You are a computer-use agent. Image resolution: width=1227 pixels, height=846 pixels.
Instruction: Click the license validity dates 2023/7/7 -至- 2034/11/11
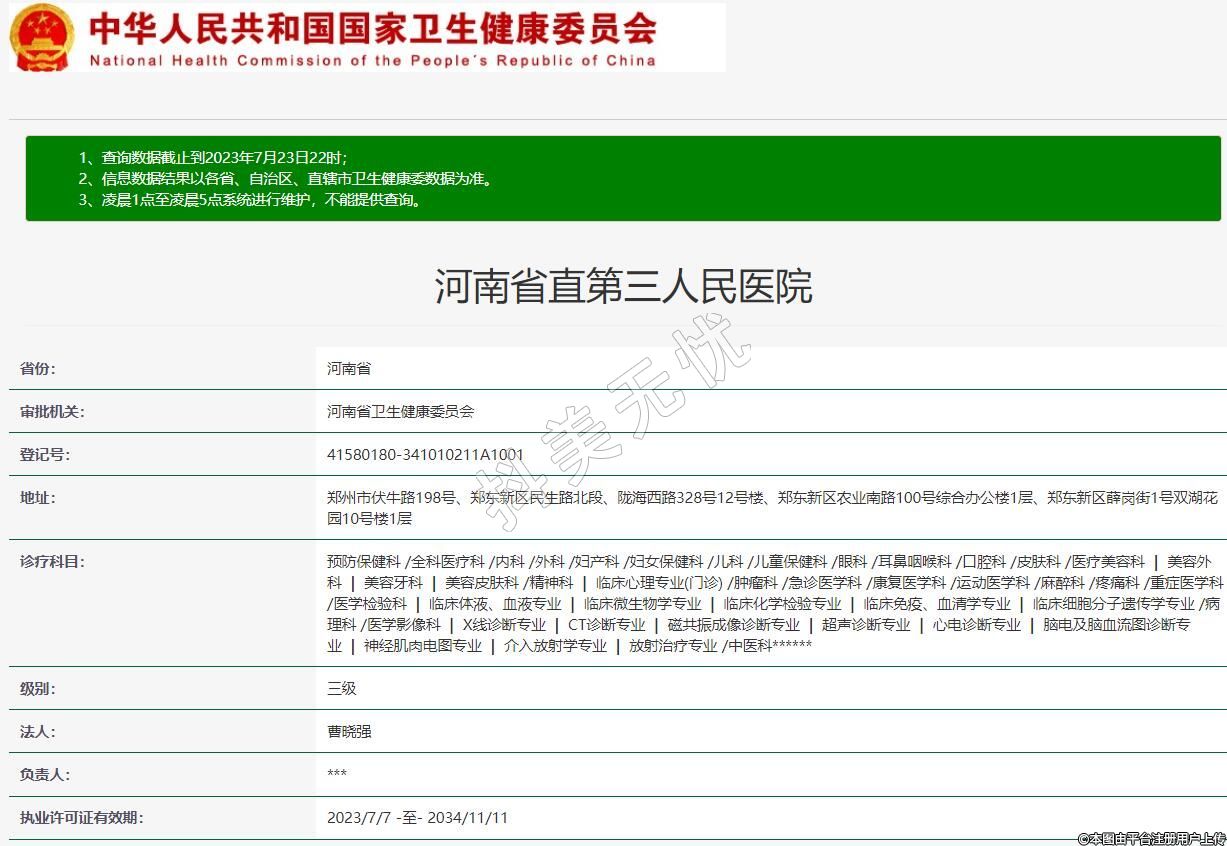417,817
